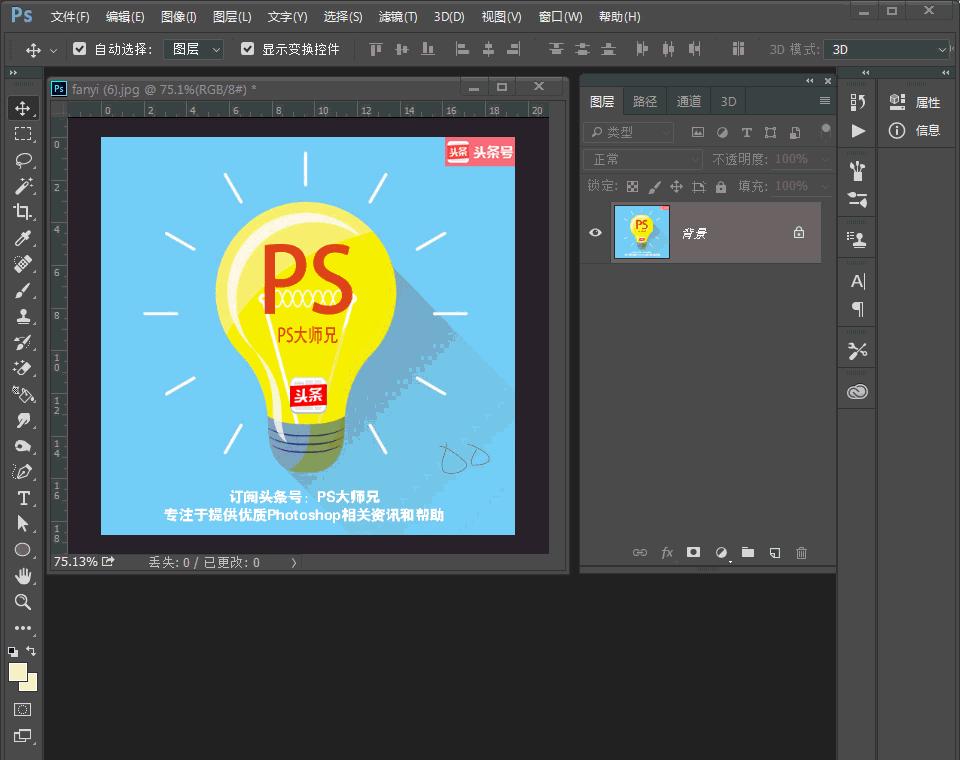Select the Healing Brush tool

pos(23,264)
